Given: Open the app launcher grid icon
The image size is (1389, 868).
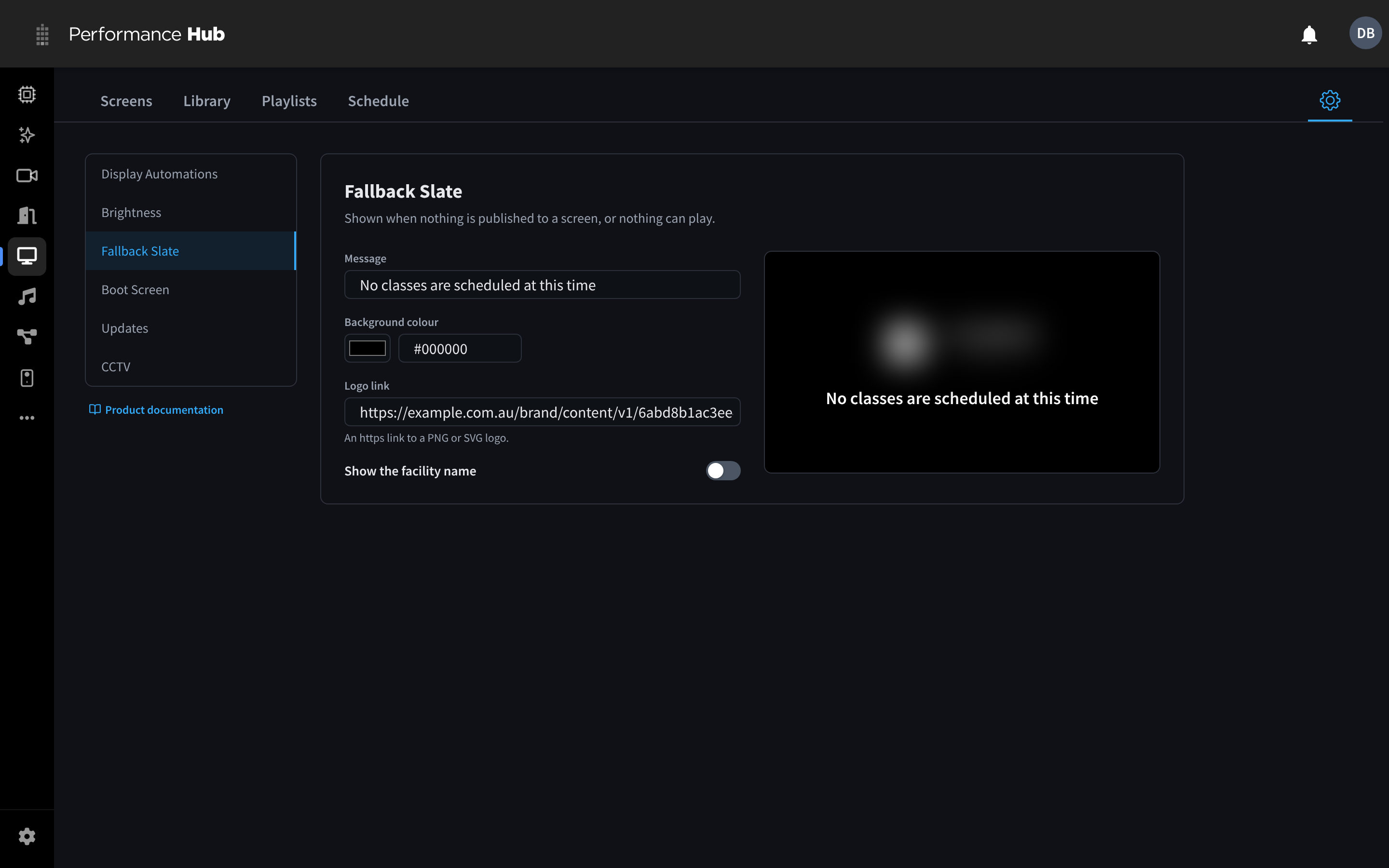Looking at the screenshot, I should click(42, 34).
